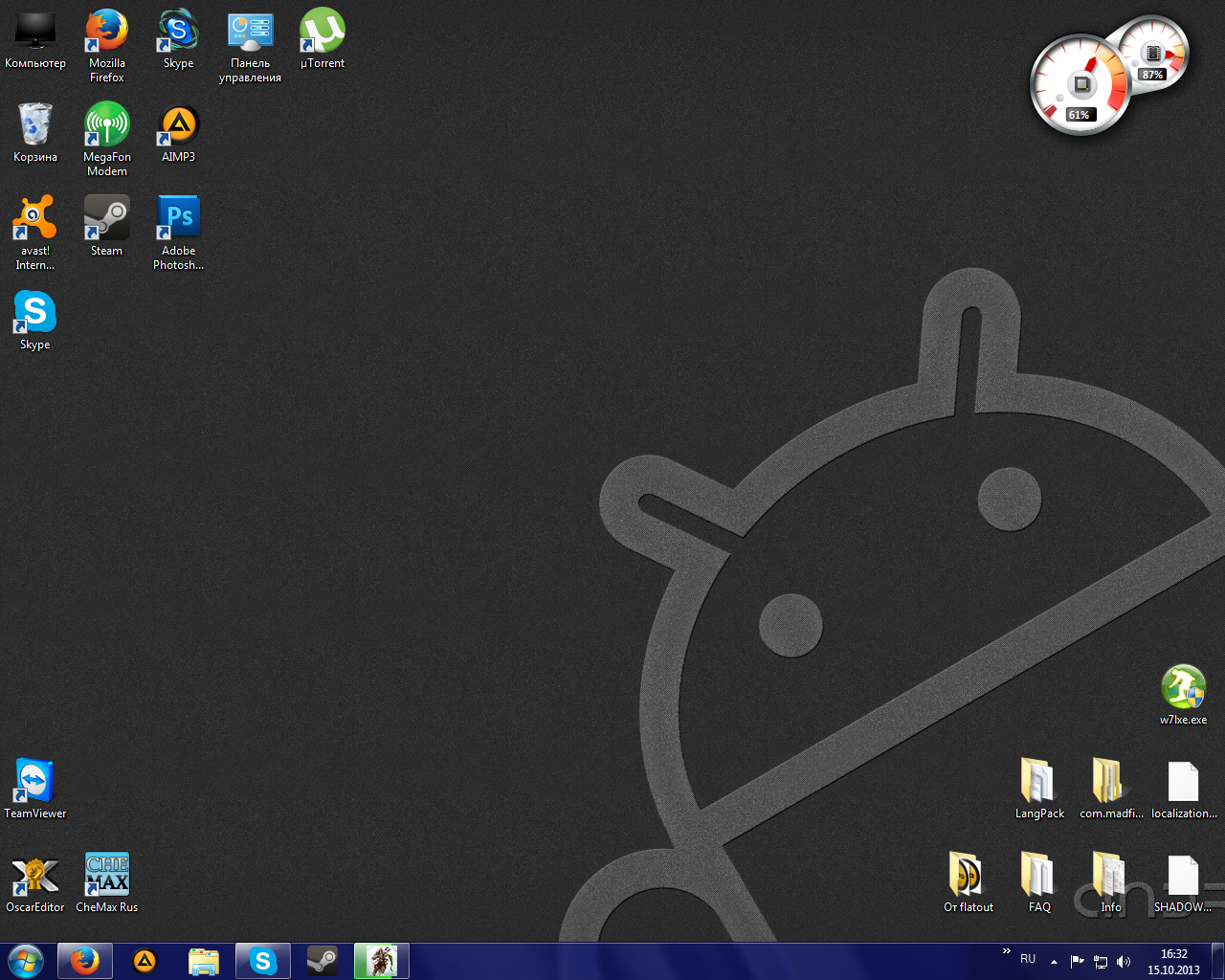Select the Skype shortcut below avast!
The width and height of the screenshot is (1225, 980).
pyautogui.click(x=35, y=321)
